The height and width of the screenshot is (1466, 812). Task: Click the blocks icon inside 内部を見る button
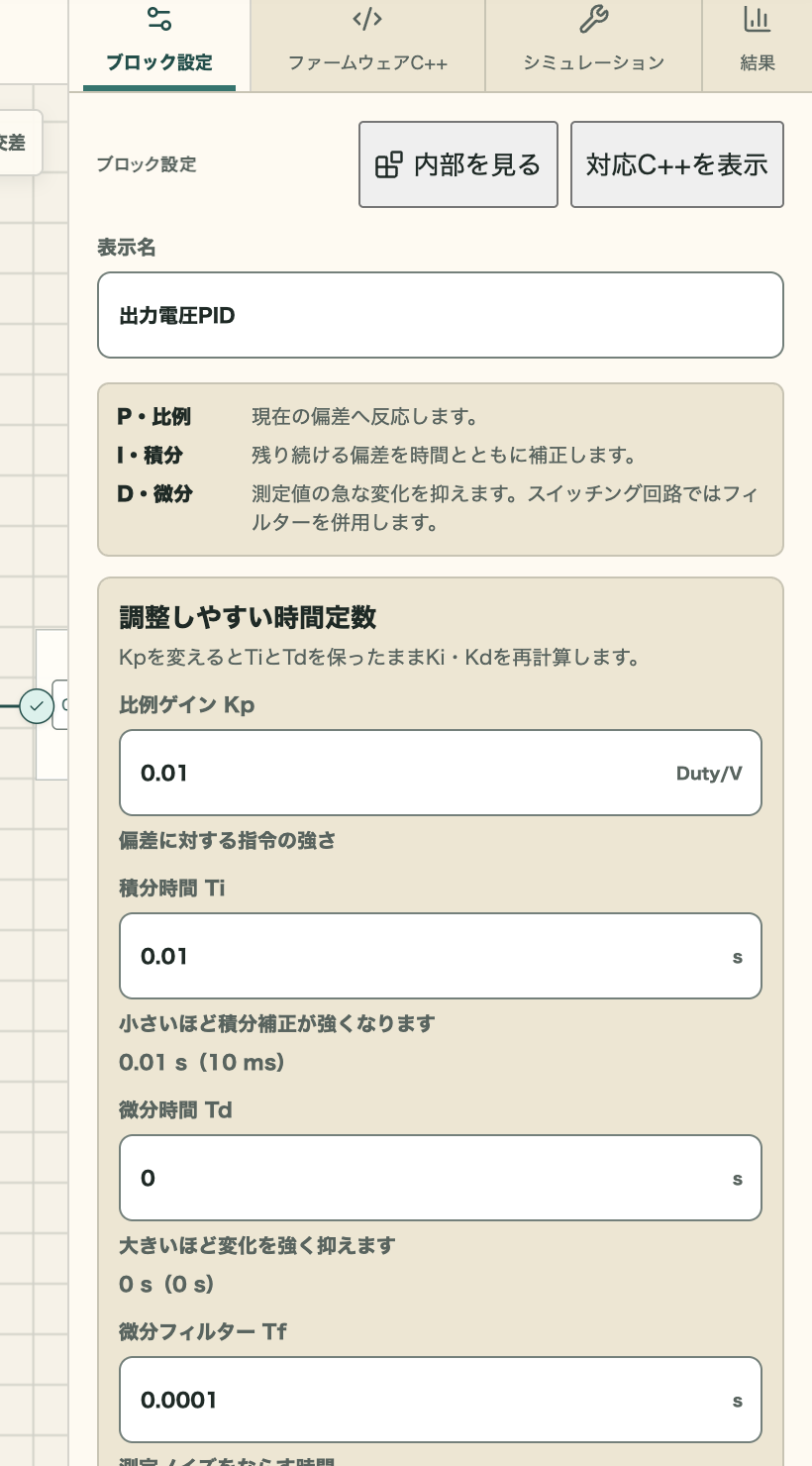click(x=389, y=164)
